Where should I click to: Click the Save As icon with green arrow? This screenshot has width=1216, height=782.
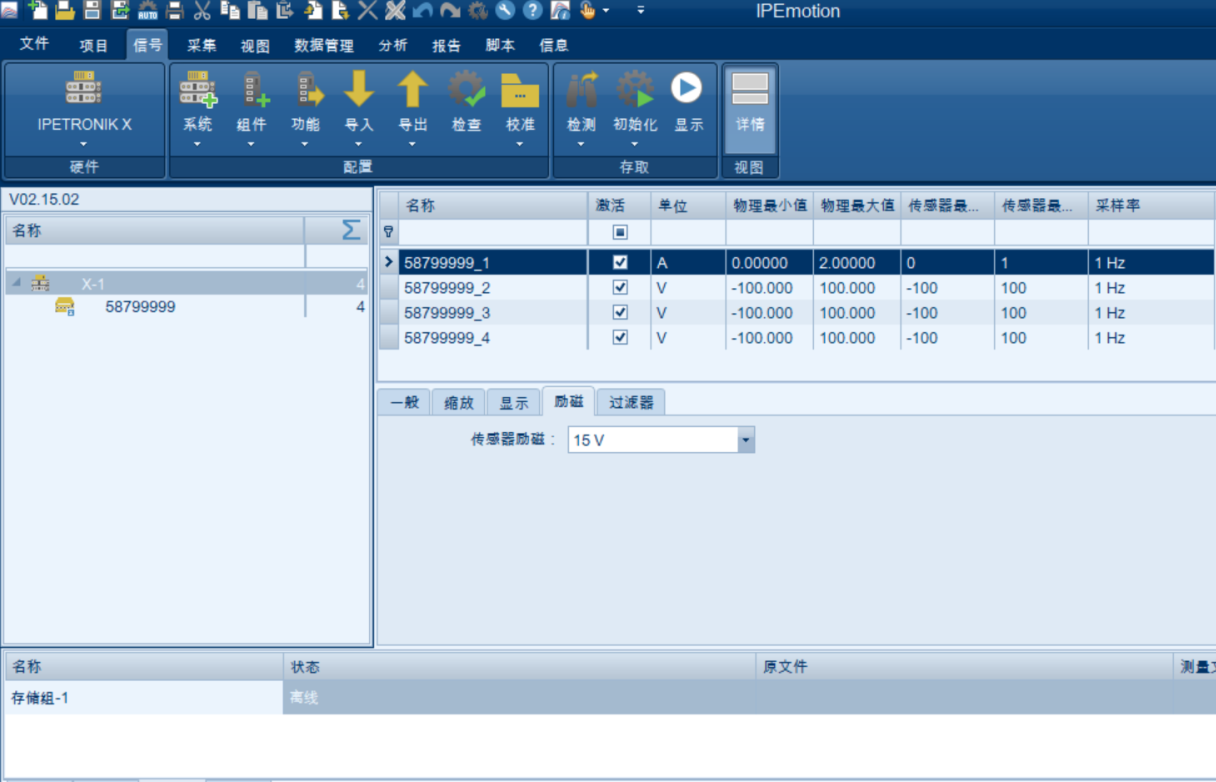pyautogui.click(x=120, y=11)
